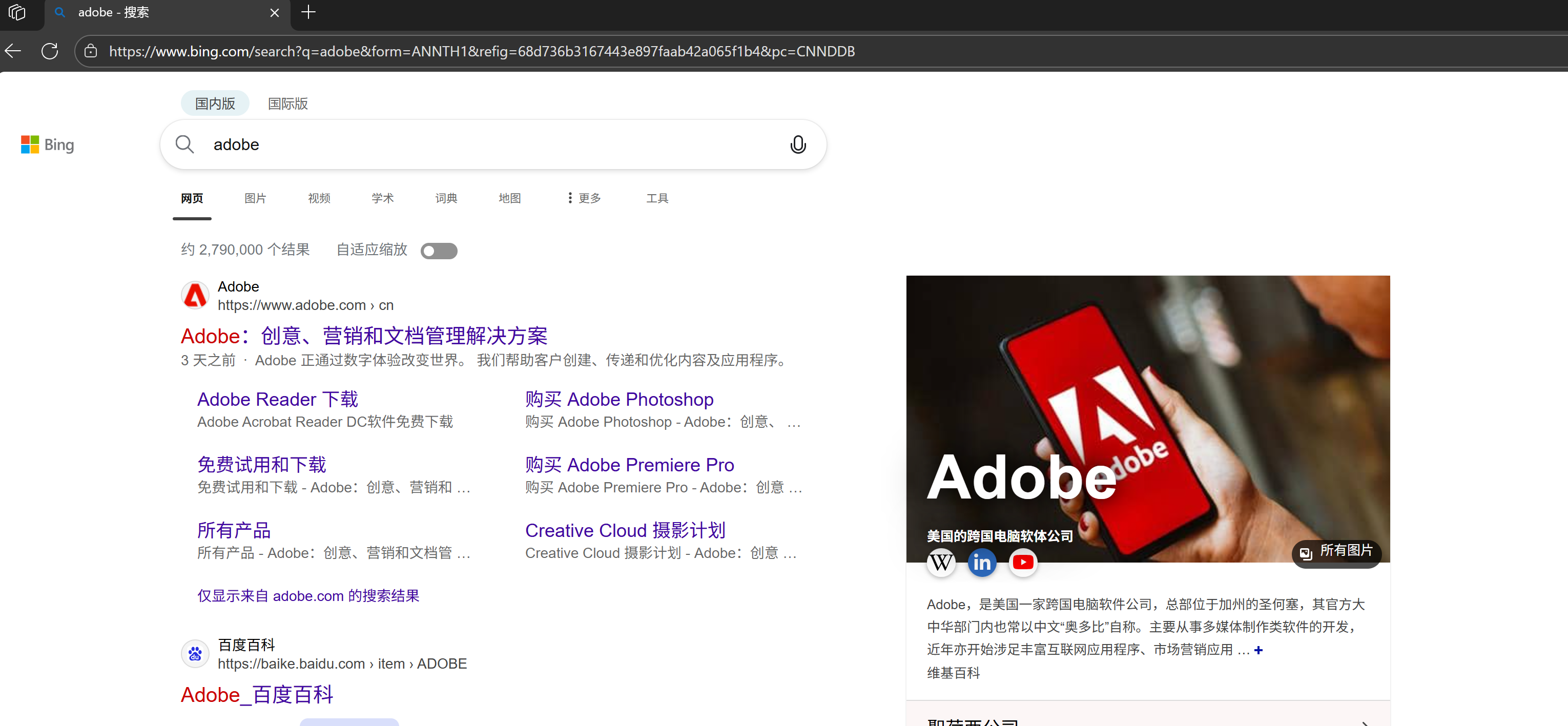Click 所有图片 button on Adobe image
The image size is (1568, 726).
click(x=1336, y=551)
